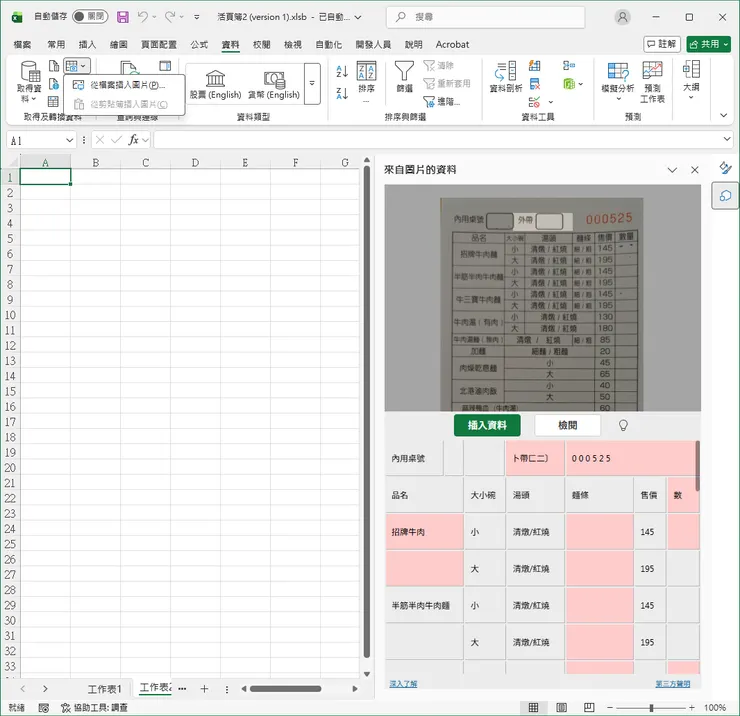Open the file name dropdown in title bar

click(358, 17)
